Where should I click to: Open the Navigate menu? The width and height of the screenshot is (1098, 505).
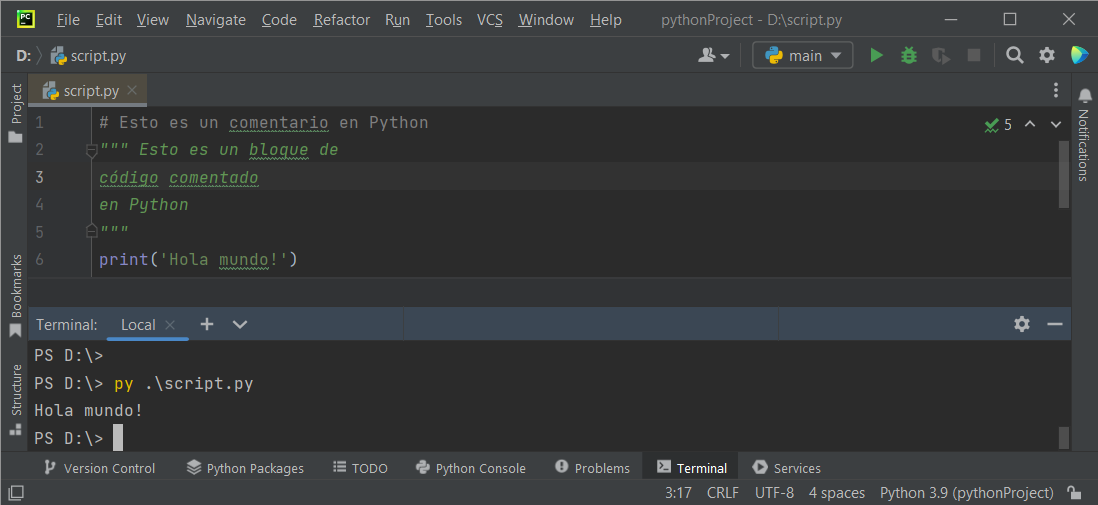(x=216, y=20)
